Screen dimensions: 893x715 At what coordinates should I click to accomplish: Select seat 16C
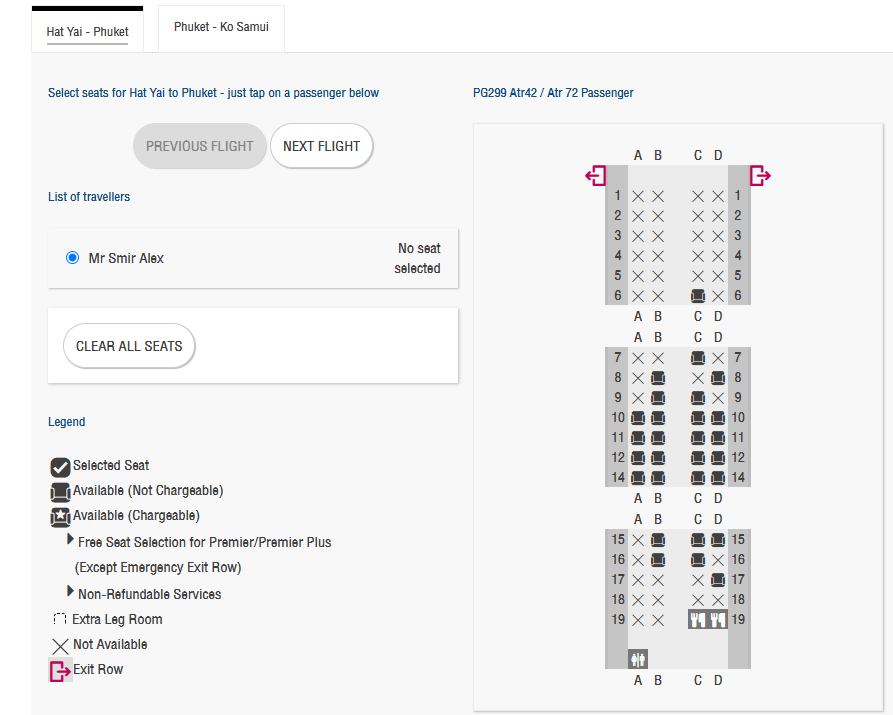tap(698, 560)
